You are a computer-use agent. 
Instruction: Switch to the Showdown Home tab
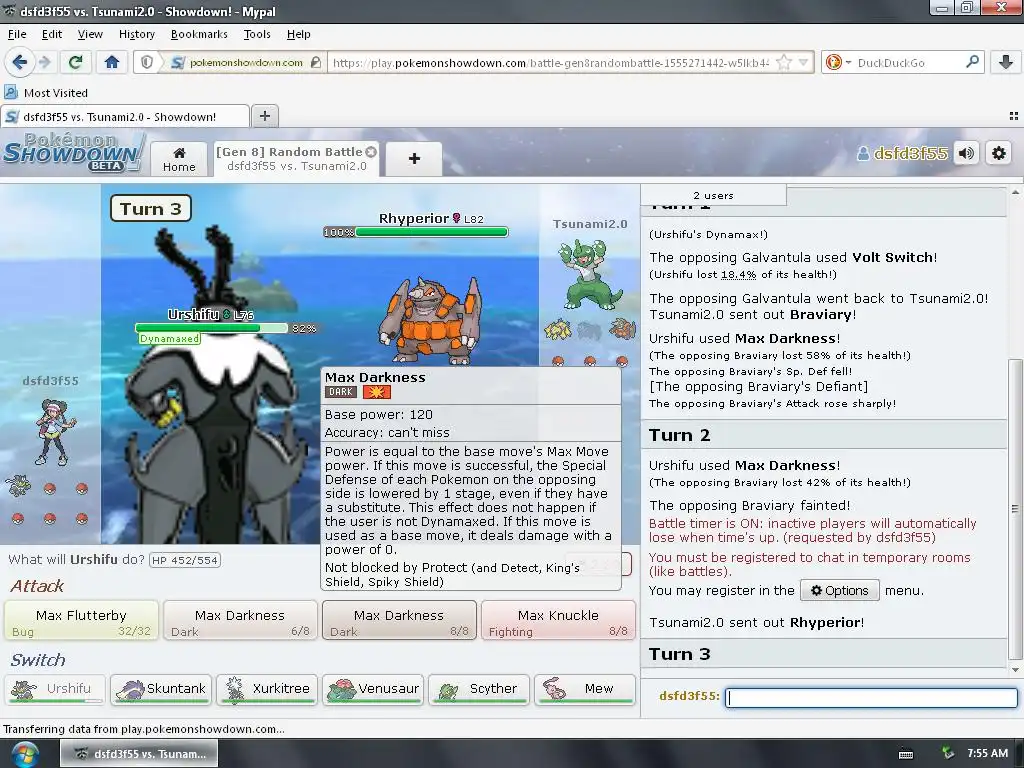coord(179,159)
